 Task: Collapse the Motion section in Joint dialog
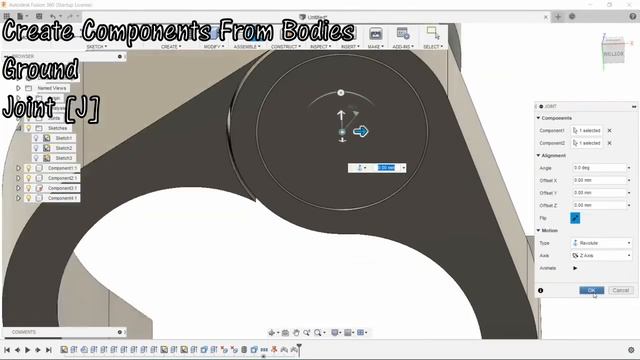[538, 231]
